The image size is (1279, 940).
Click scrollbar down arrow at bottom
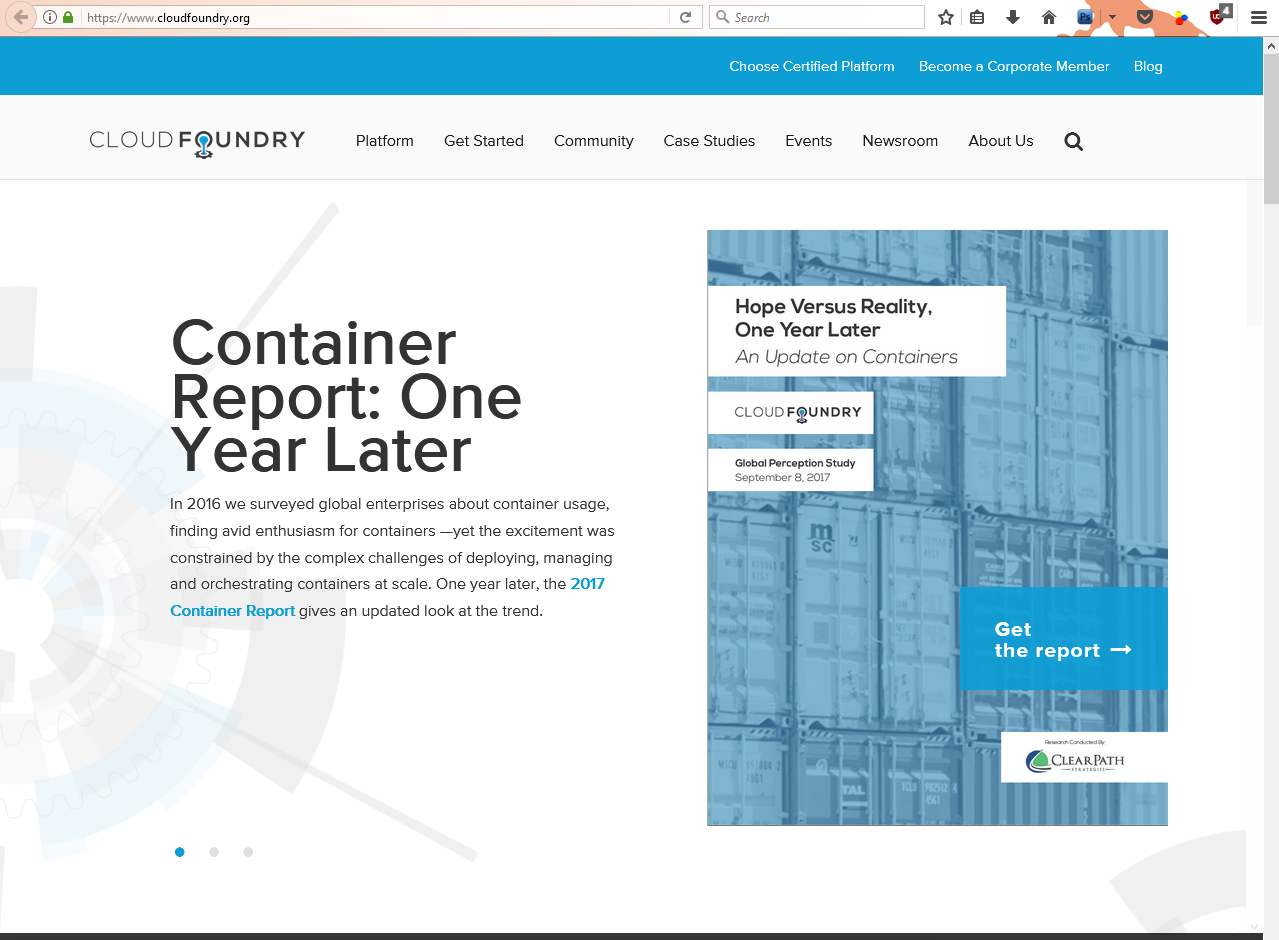tap(1256, 927)
